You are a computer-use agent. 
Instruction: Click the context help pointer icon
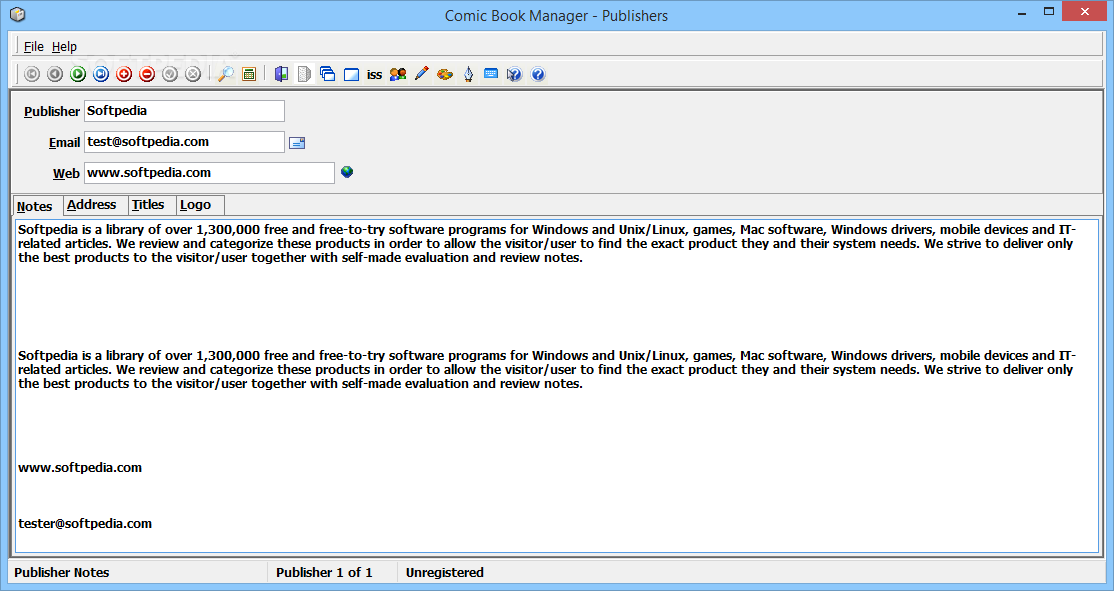[x=514, y=74]
